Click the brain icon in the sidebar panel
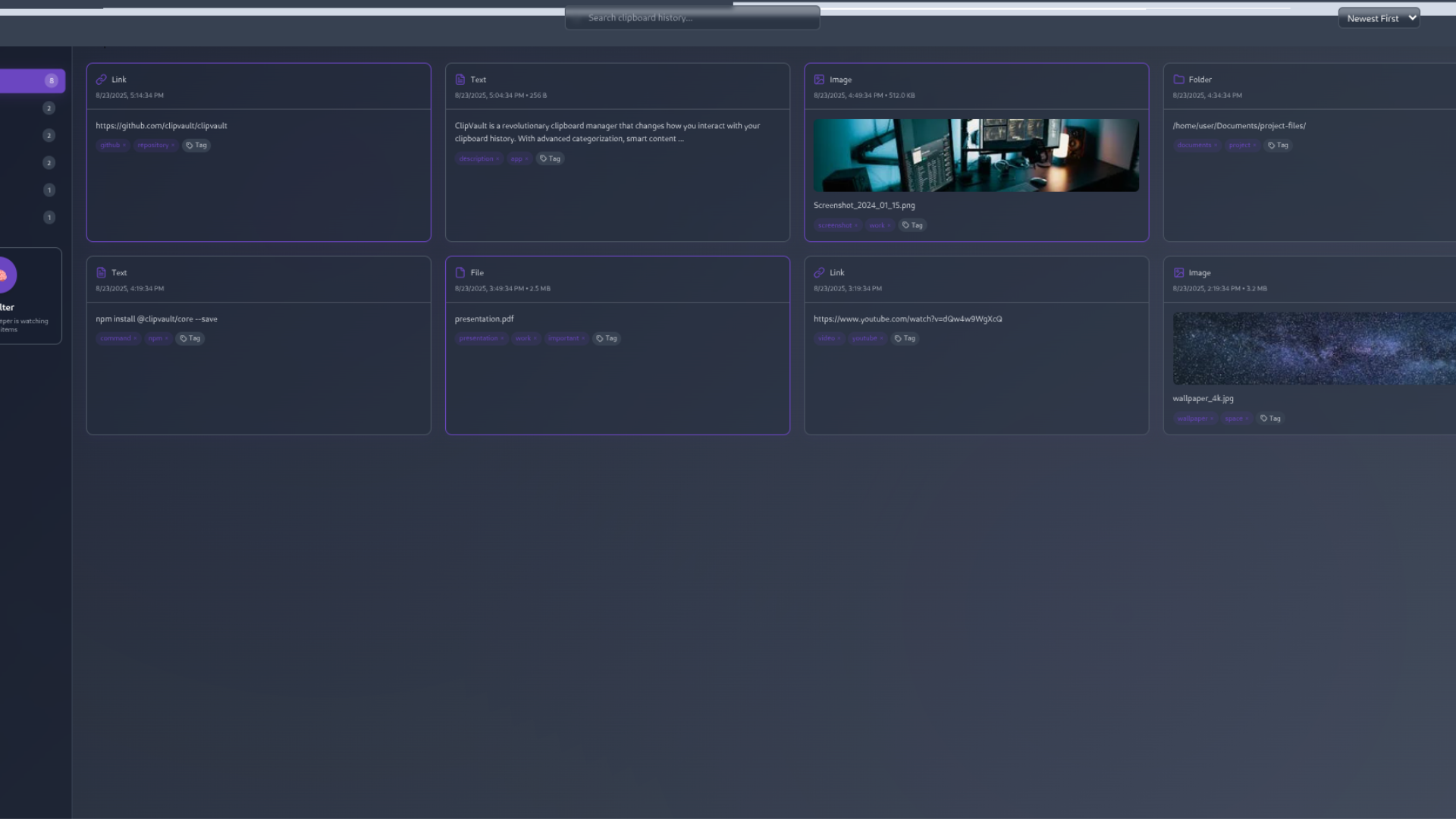 [4, 275]
